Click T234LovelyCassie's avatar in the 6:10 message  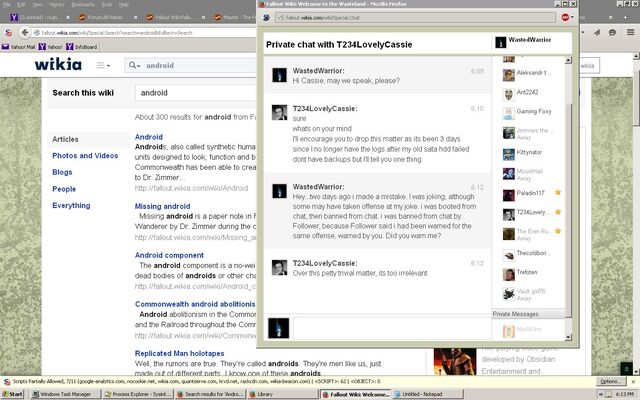tap(280, 112)
